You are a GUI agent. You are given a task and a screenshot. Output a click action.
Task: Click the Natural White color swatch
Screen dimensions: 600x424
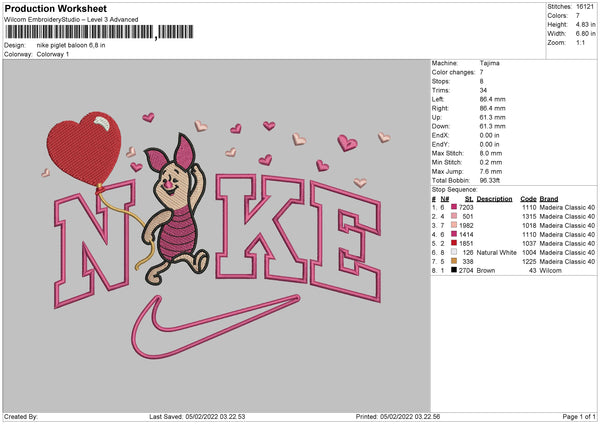point(454,252)
